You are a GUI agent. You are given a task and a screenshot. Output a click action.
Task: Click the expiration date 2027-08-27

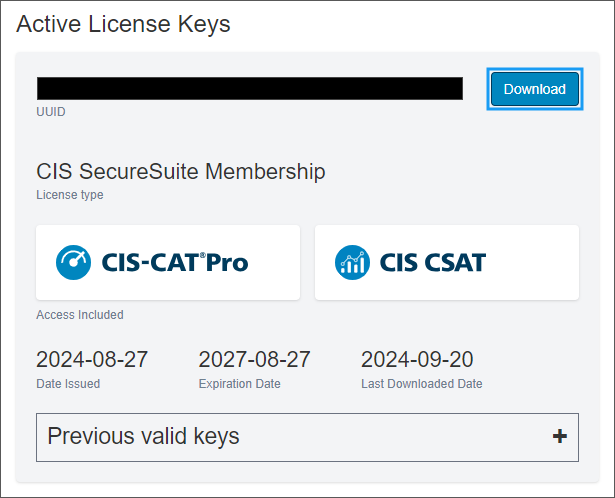pyautogui.click(x=254, y=359)
